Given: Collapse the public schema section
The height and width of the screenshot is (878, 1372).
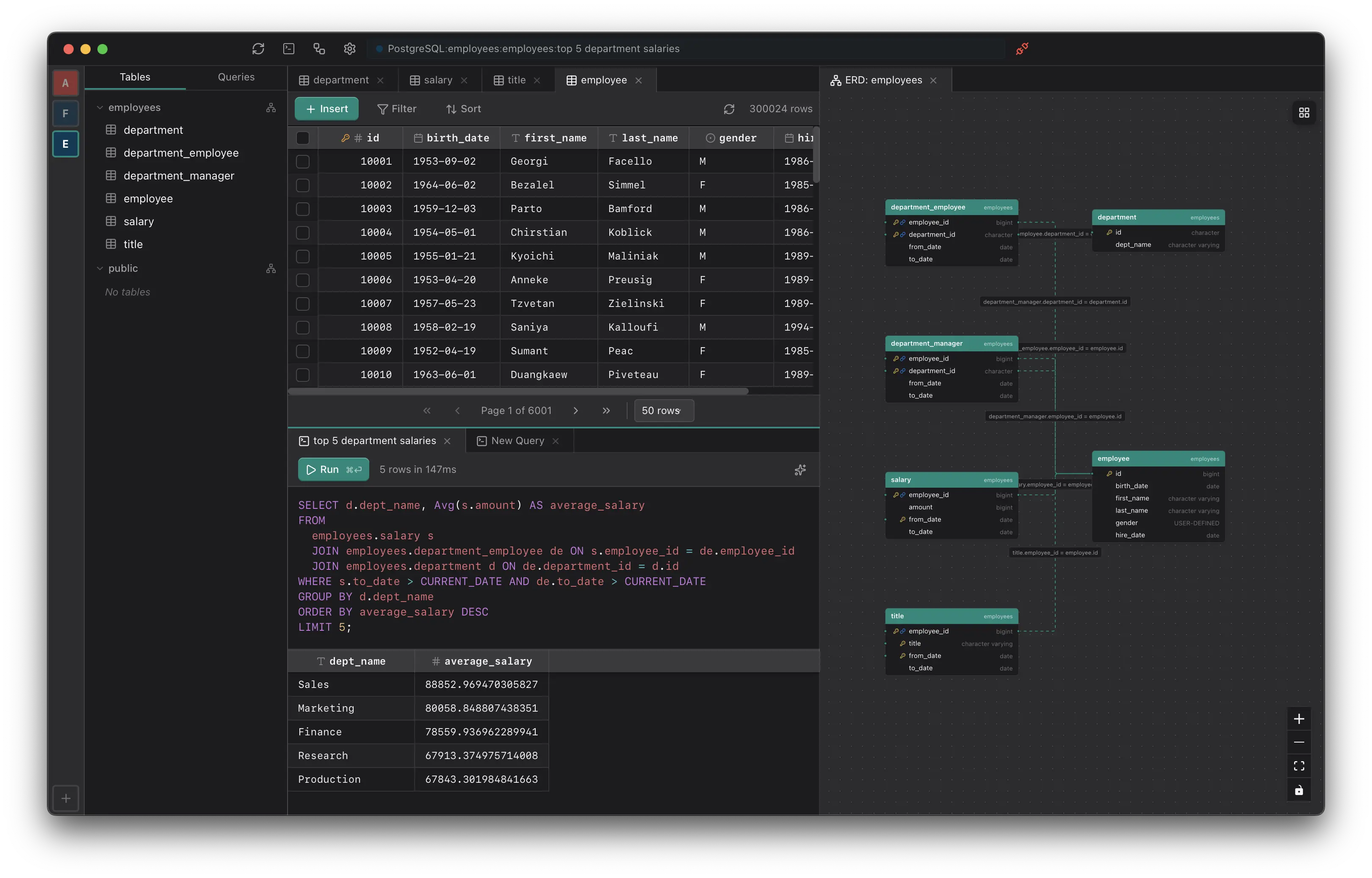Looking at the screenshot, I should pos(100,268).
